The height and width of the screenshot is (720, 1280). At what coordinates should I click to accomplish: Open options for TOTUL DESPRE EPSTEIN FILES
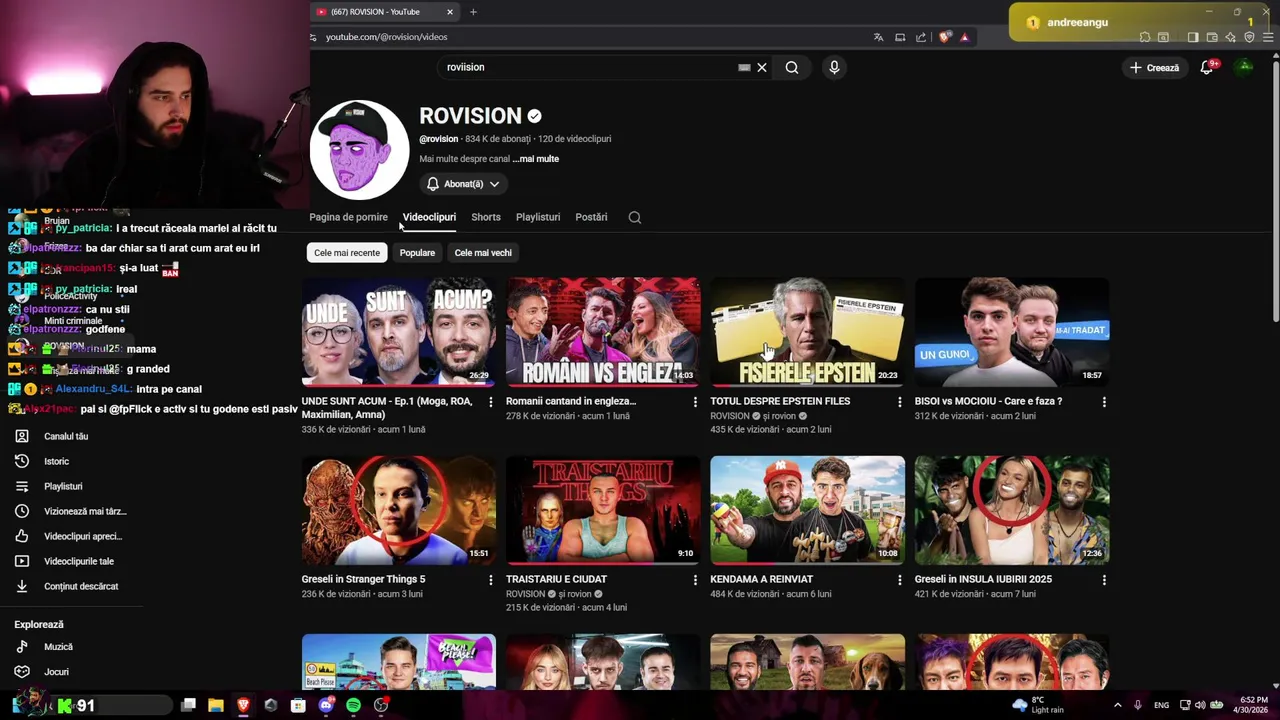click(x=899, y=401)
